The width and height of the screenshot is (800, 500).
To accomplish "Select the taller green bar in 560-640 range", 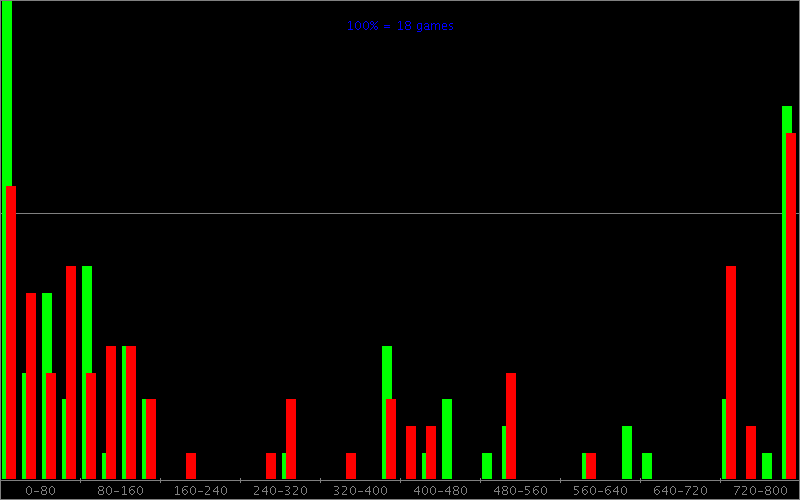I will pos(627,453).
